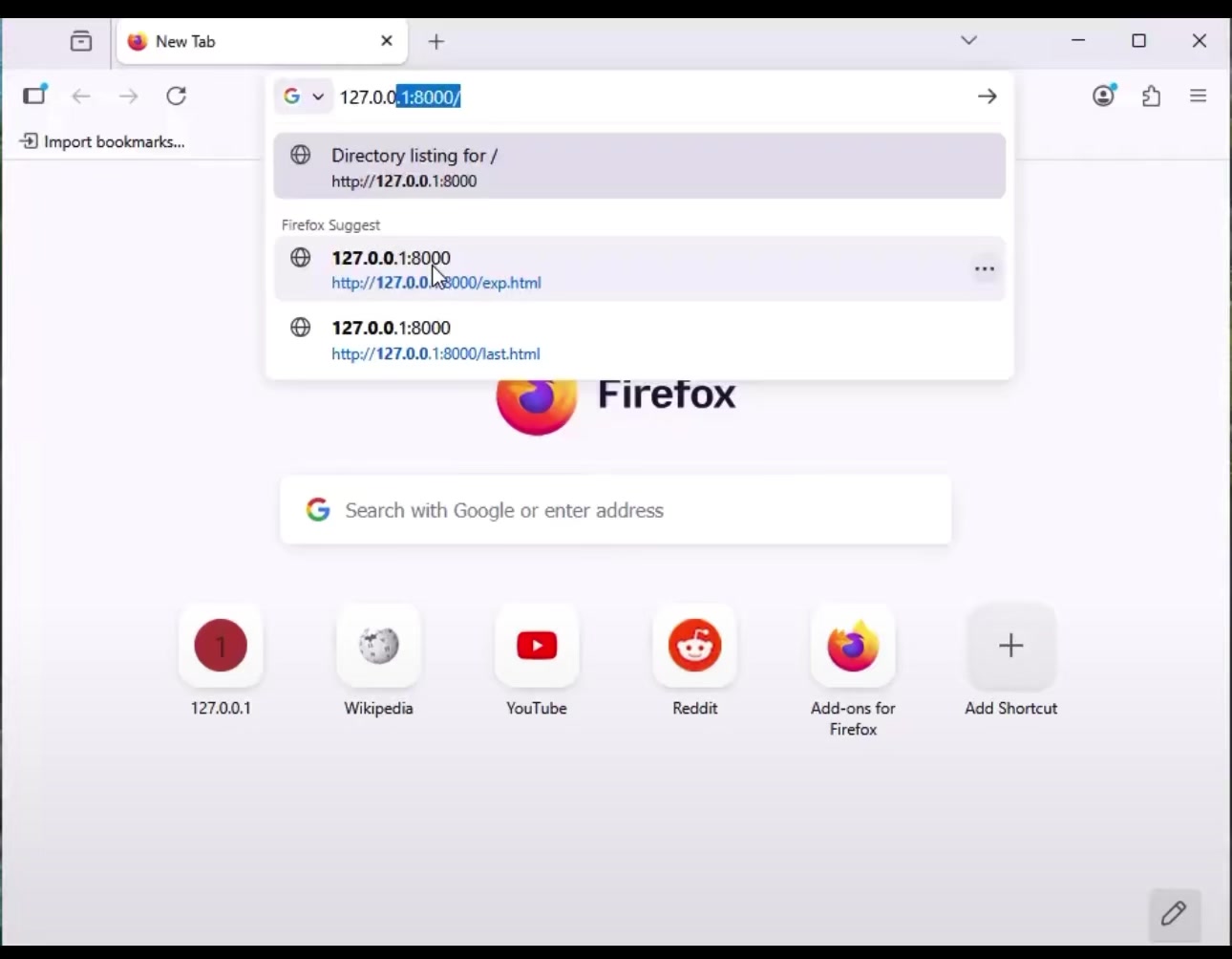Open the hamburger application menu
Image resolution: width=1232 pixels, height=959 pixels.
[x=1199, y=96]
